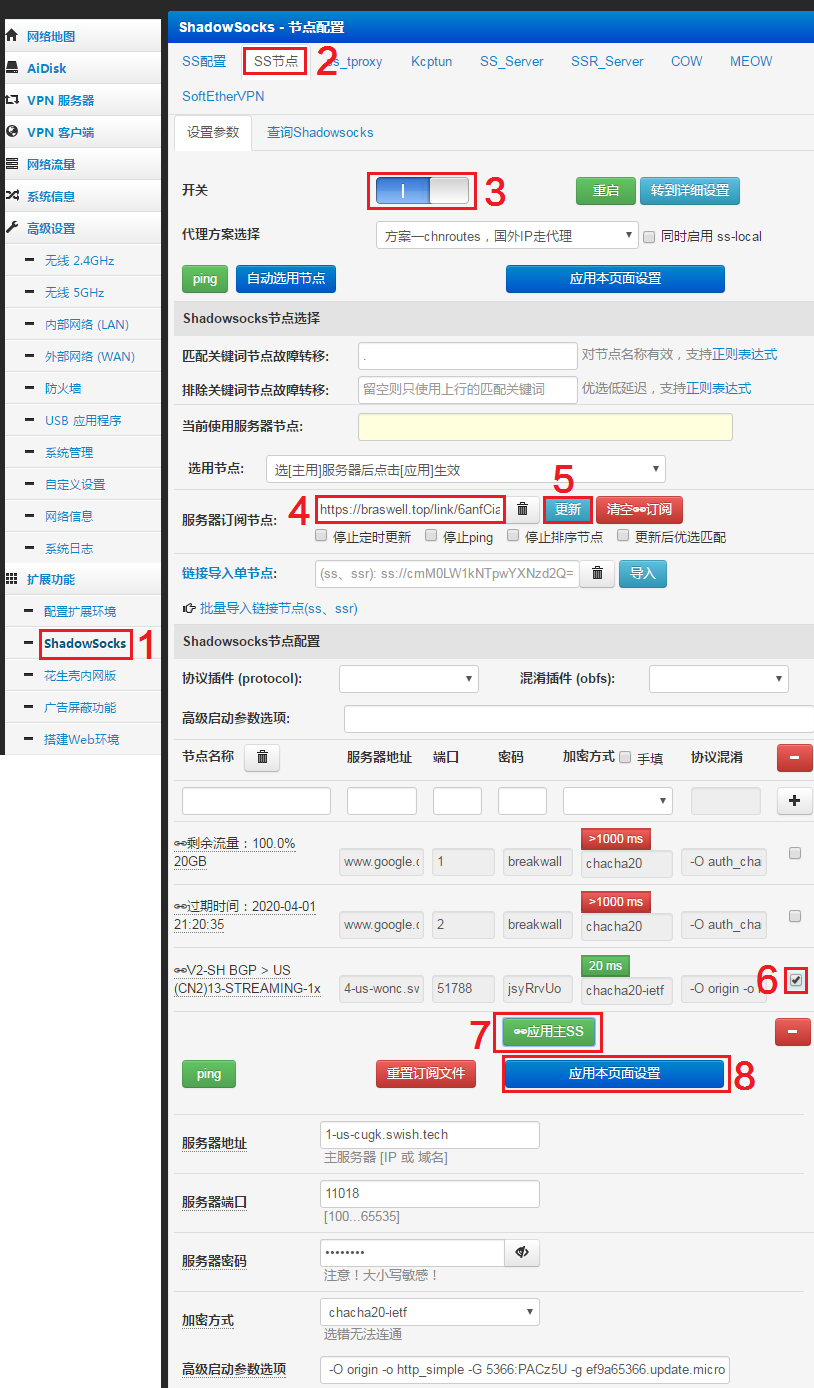Image resolution: width=814 pixels, height=1388 pixels.
Task: Add a node row with the plus button
Action: pyautogui.click(x=794, y=800)
